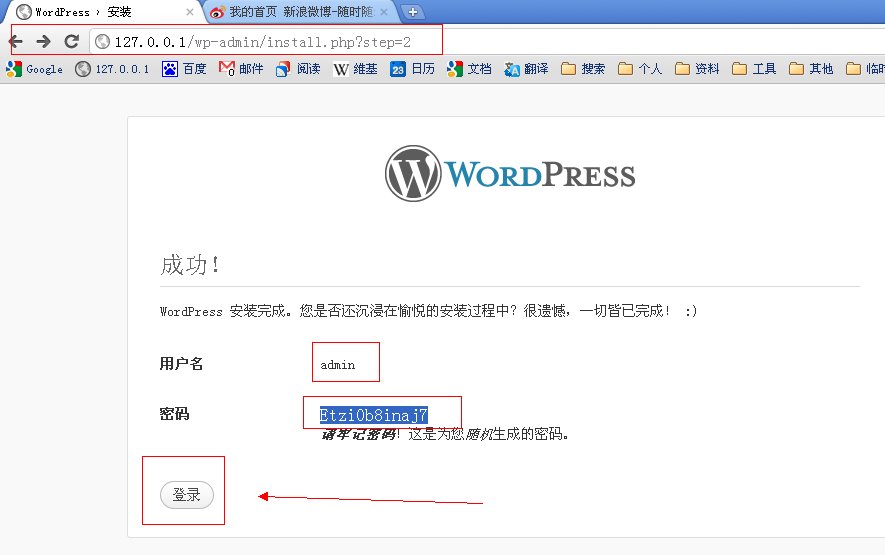This screenshot has height=555, width=885.
Task: Click the WordPress 安装完成 message line
Action: 428,311
